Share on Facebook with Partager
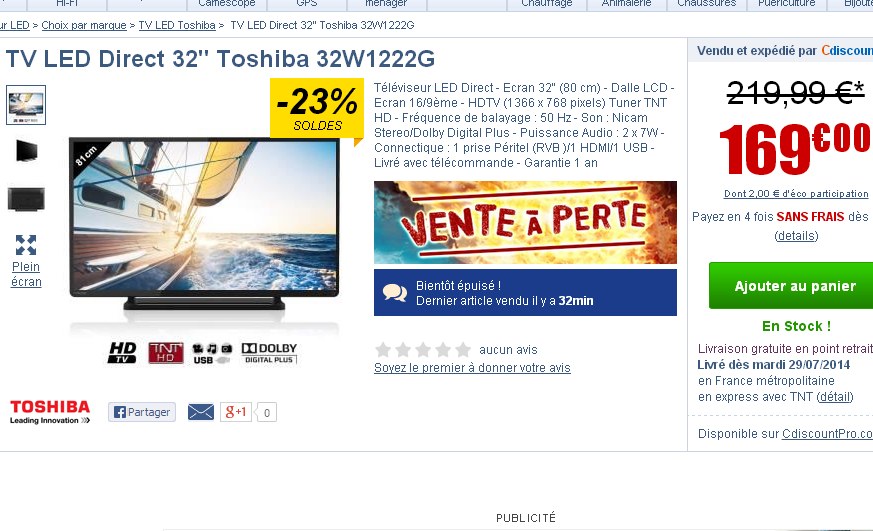The image size is (873, 531). pos(142,412)
